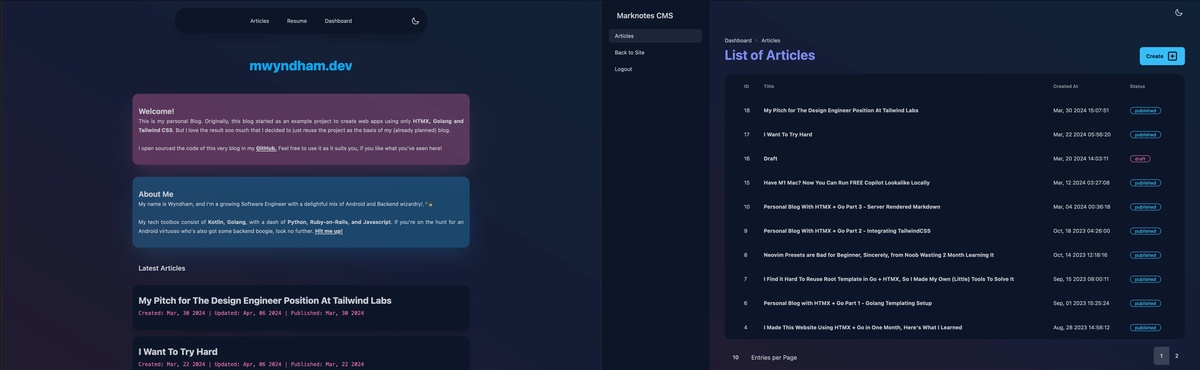Click the Title column header
This screenshot has width=1200, height=370.
(x=769, y=87)
